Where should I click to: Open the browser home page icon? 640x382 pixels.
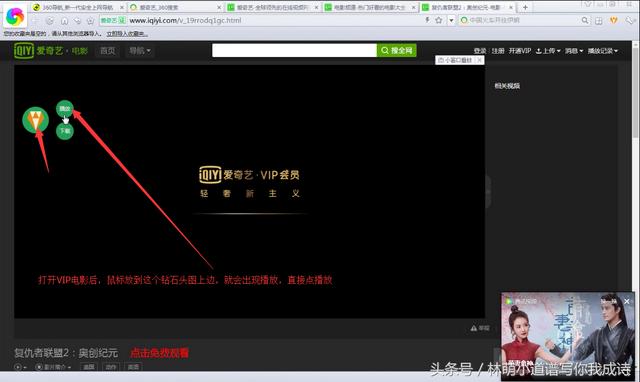(x=64, y=20)
